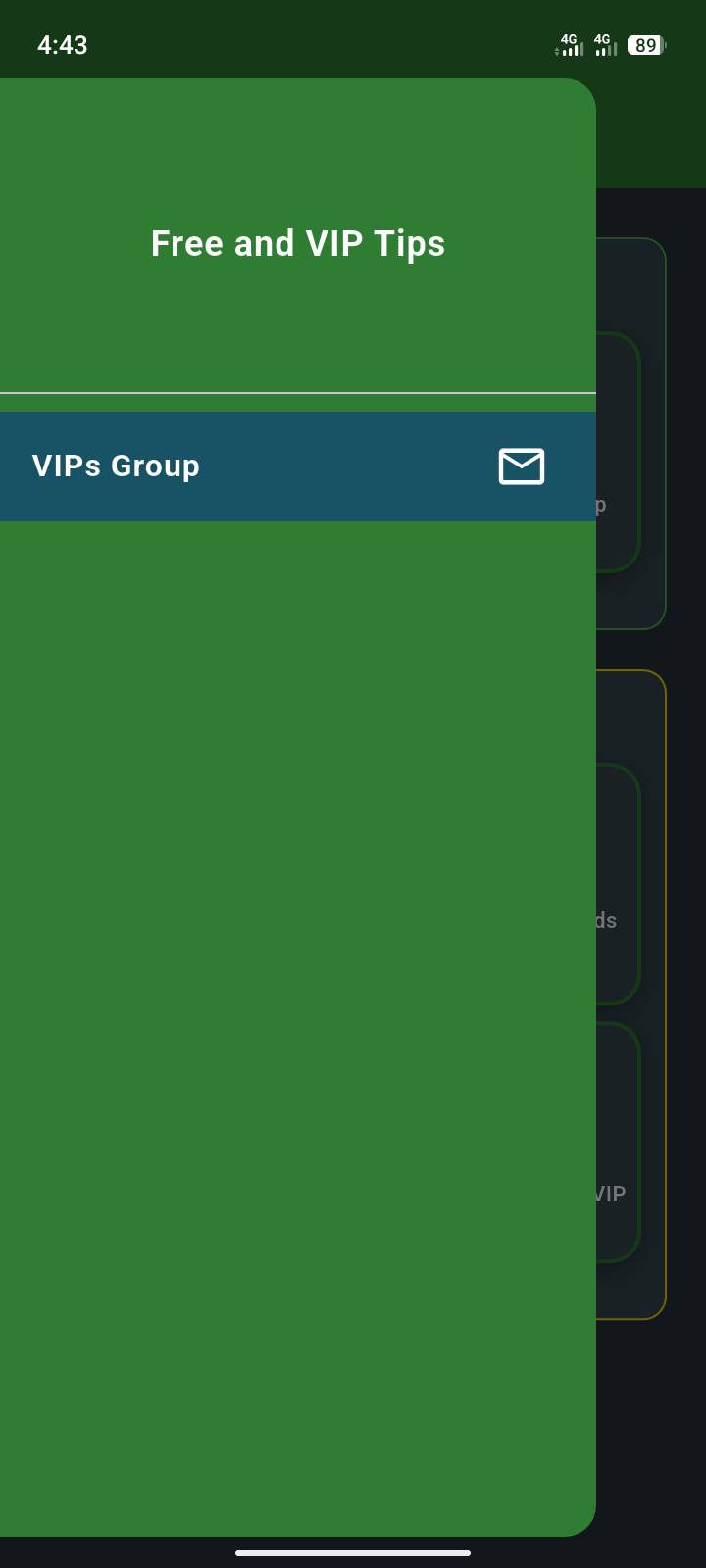
Task: Tap the Free and VIP Tips title
Action: coord(298,244)
